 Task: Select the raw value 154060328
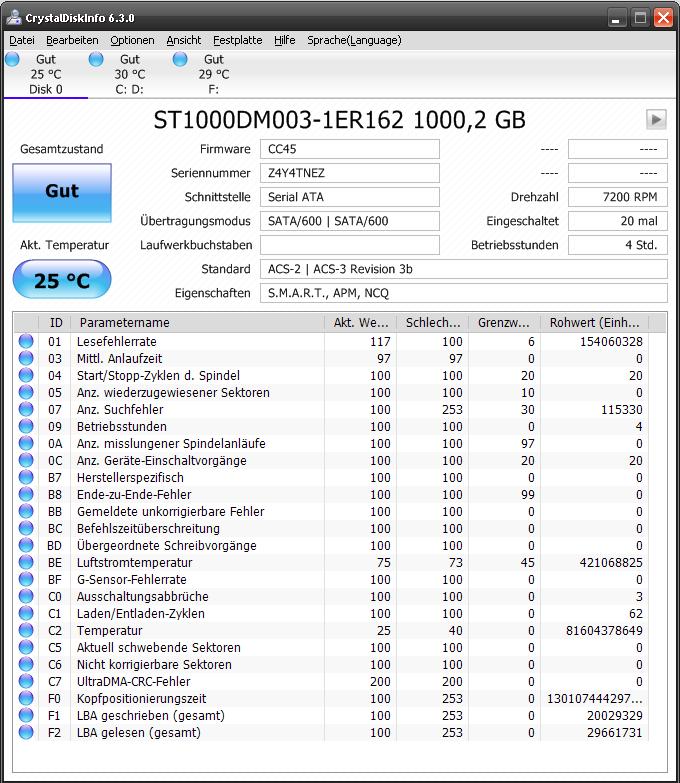pos(611,342)
